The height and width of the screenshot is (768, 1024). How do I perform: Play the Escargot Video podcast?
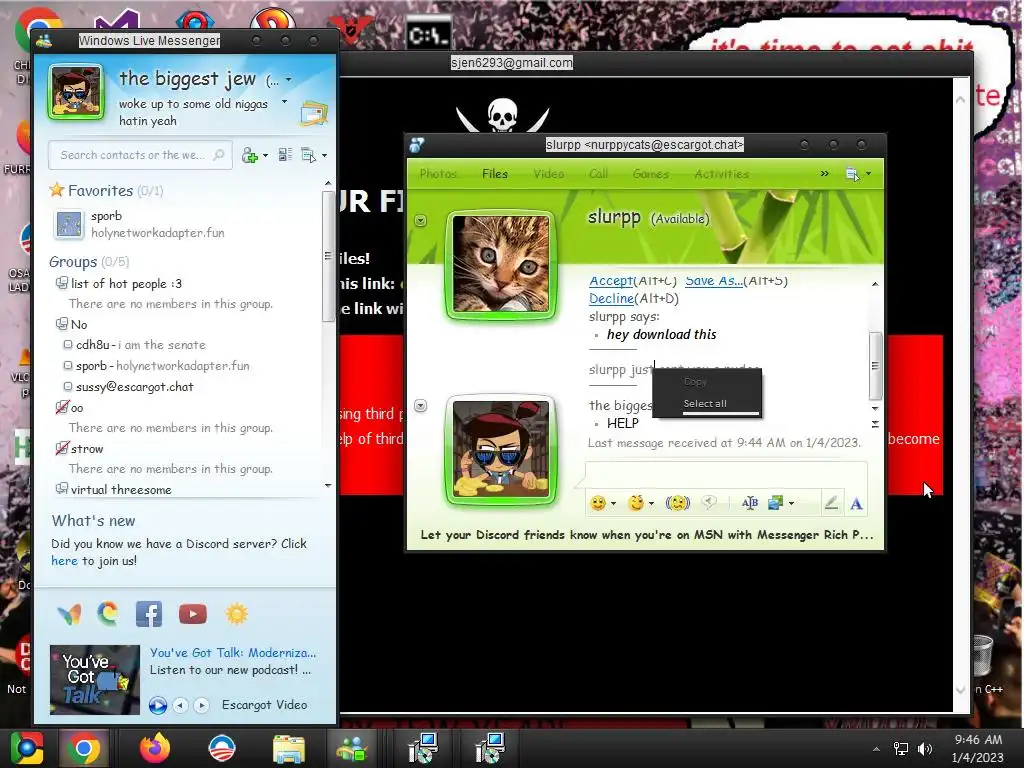pos(157,705)
